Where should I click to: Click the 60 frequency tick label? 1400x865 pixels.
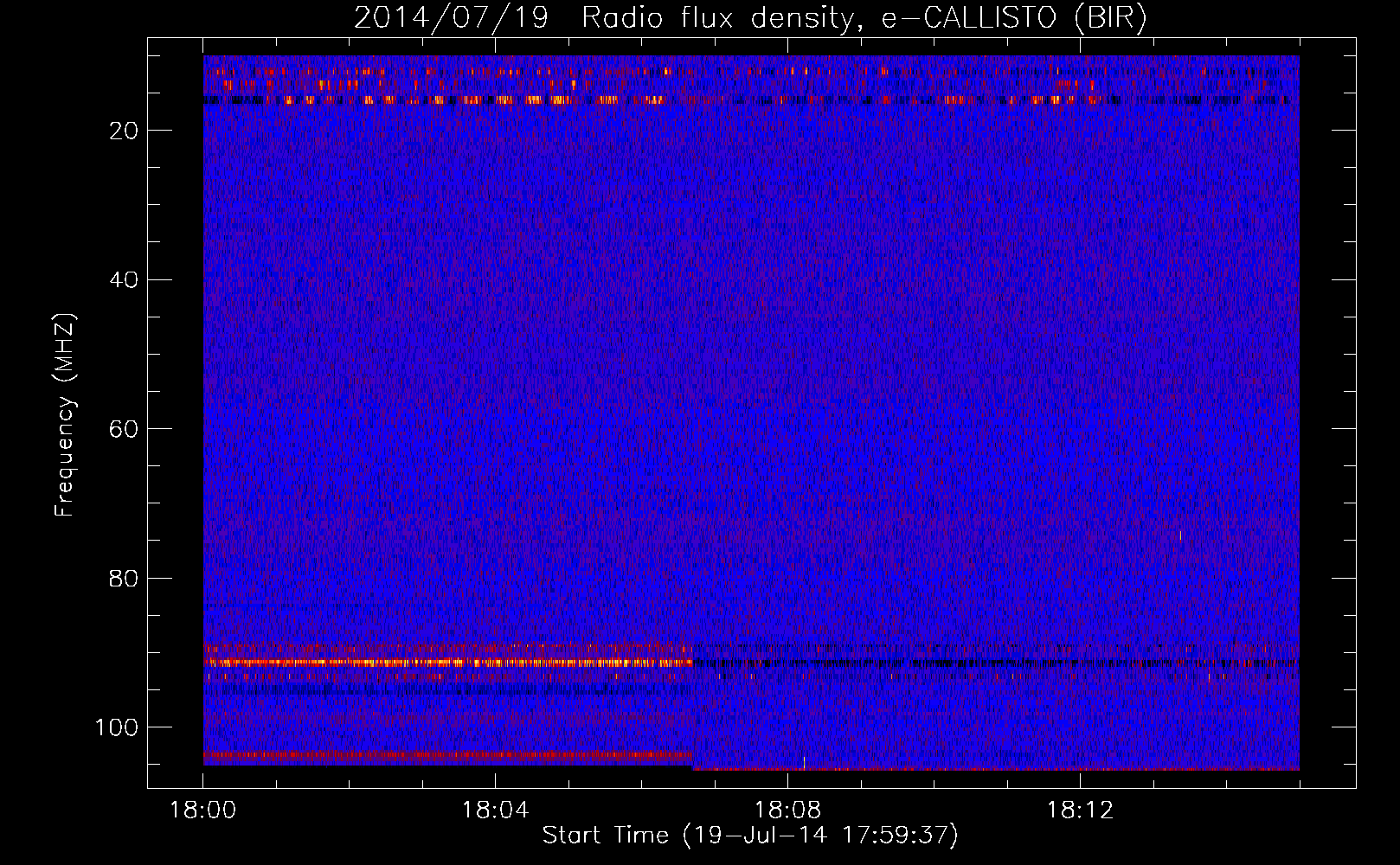pos(125,429)
